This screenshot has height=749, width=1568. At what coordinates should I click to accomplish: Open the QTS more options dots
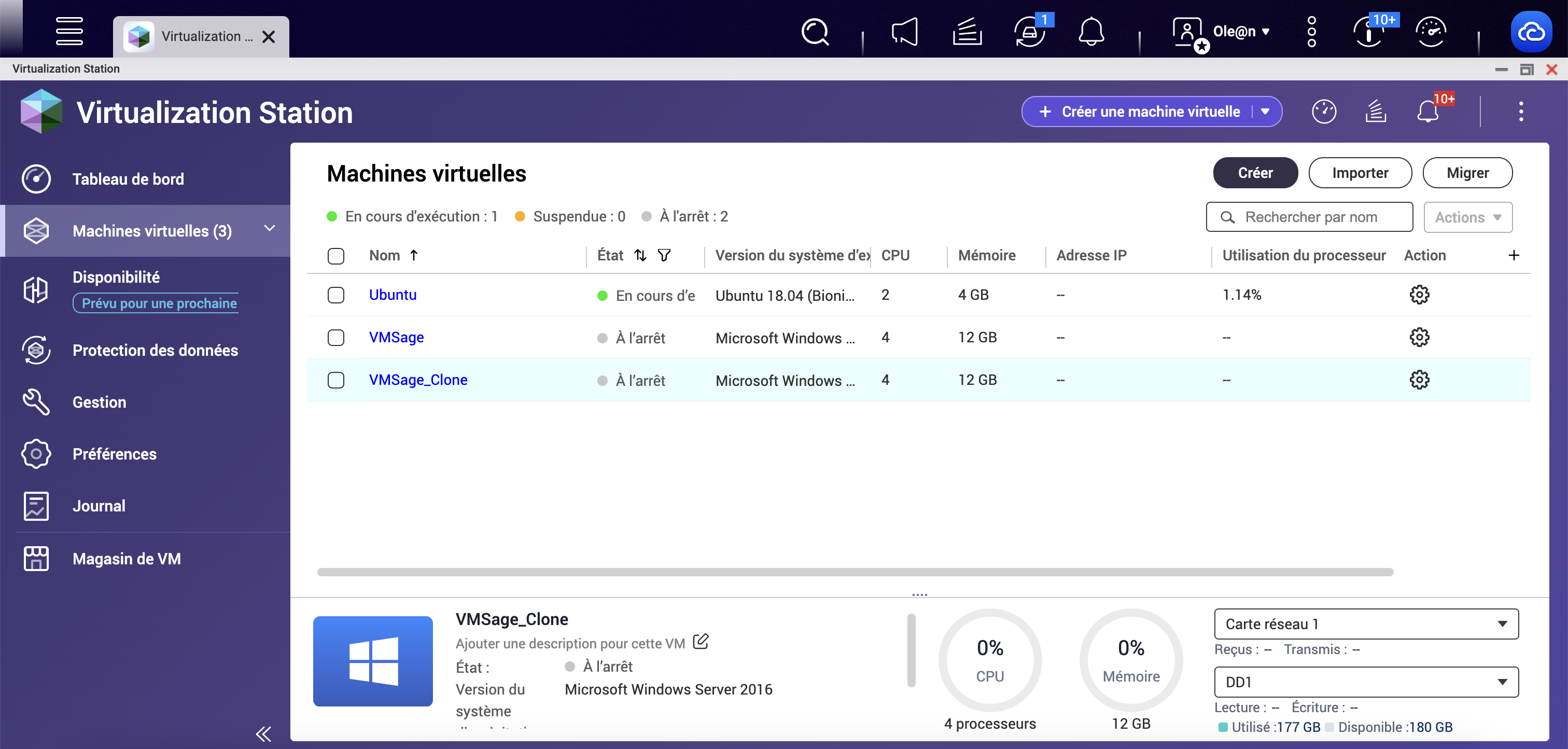(1312, 32)
